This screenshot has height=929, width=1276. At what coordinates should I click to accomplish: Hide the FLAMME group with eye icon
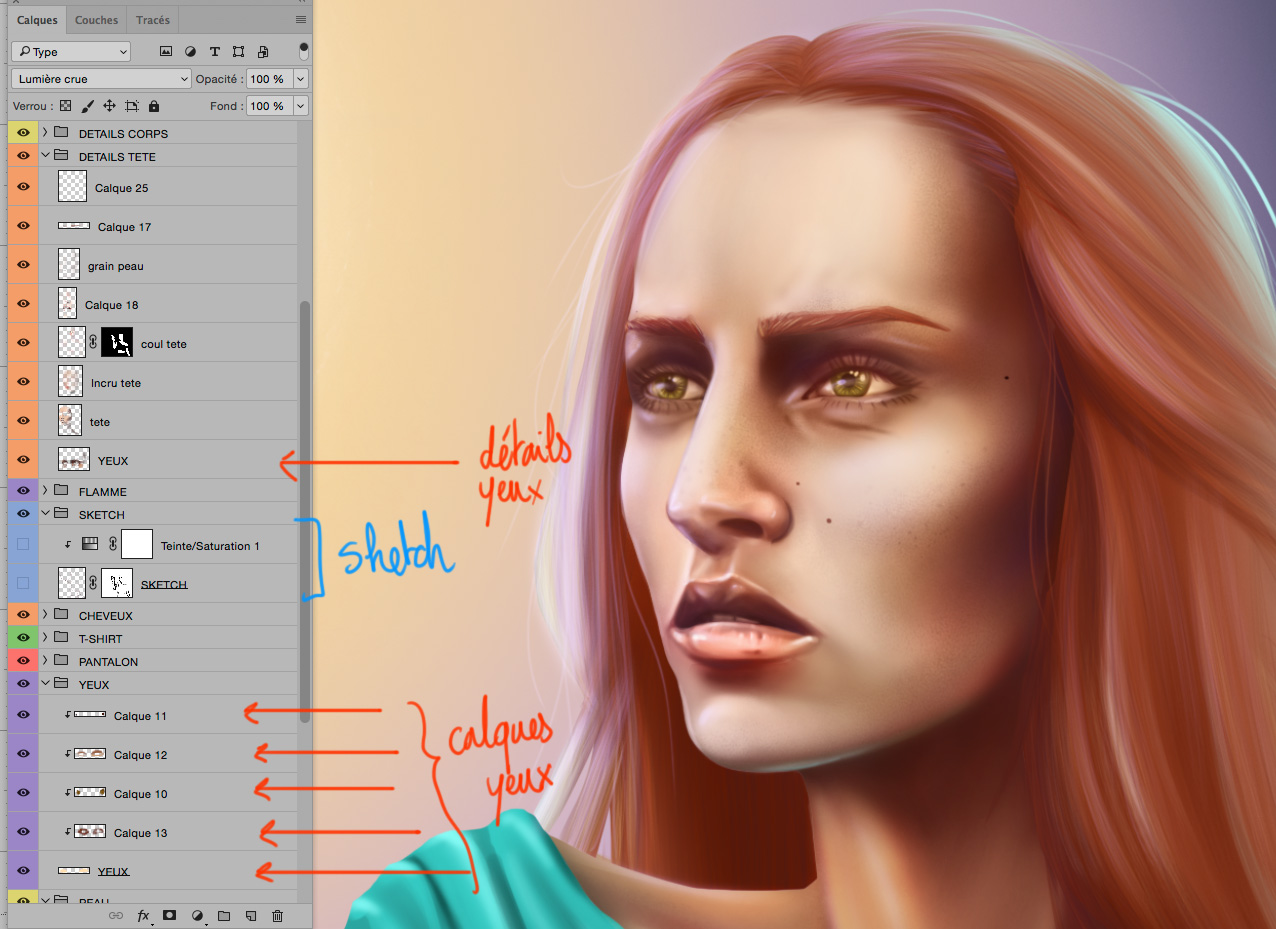(23, 491)
